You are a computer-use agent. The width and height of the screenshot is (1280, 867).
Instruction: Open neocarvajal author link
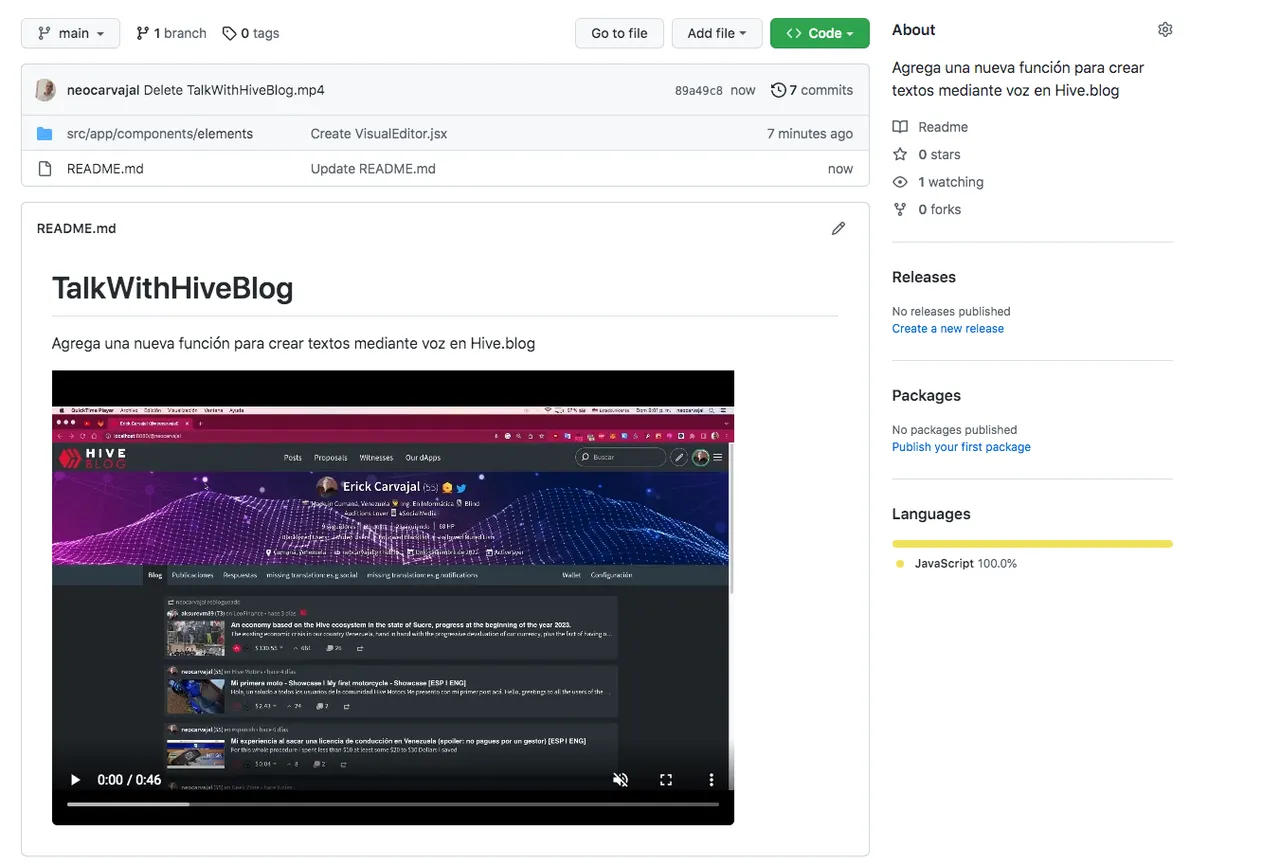(x=103, y=90)
